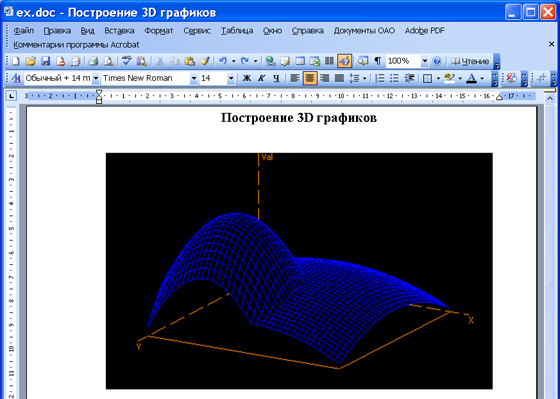Save the document with floppy icon
560x399 pixels.
46,61
